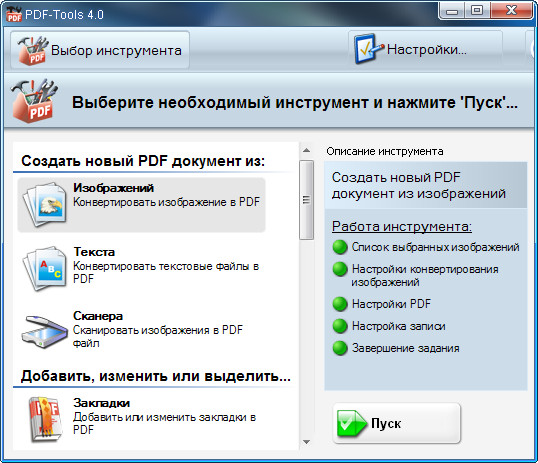The image size is (538, 463).
Task: Select the Изображений eagle image icon
Action: pyautogui.click(x=44, y=205)
